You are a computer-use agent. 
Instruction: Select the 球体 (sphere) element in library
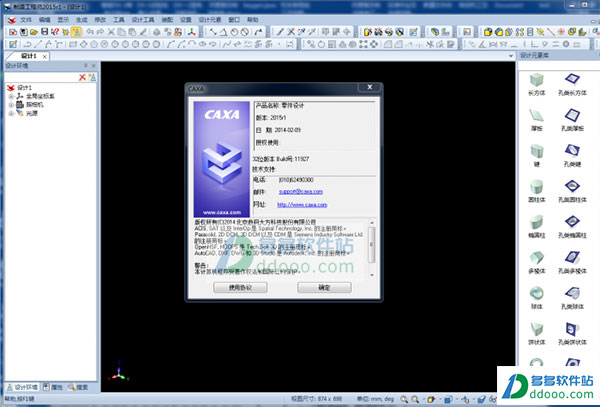(x=536, y=298)
